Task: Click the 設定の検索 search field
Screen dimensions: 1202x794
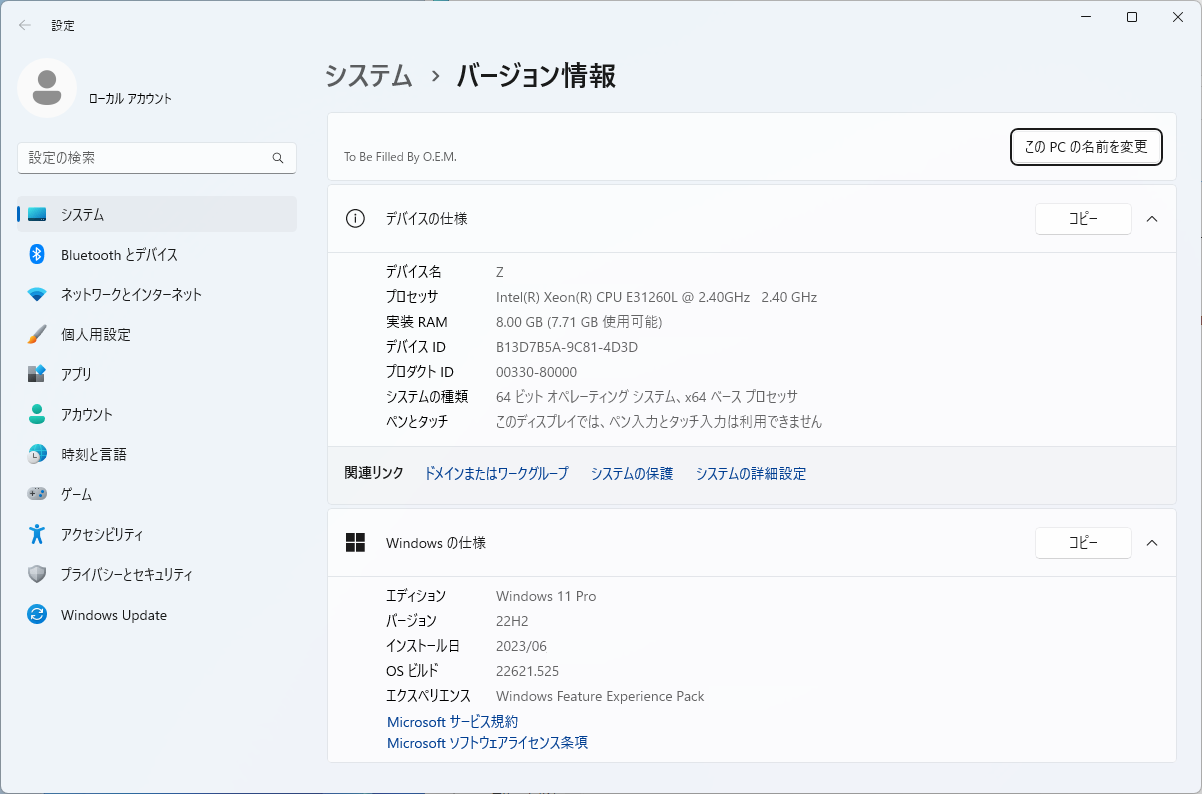Action: 147,158
